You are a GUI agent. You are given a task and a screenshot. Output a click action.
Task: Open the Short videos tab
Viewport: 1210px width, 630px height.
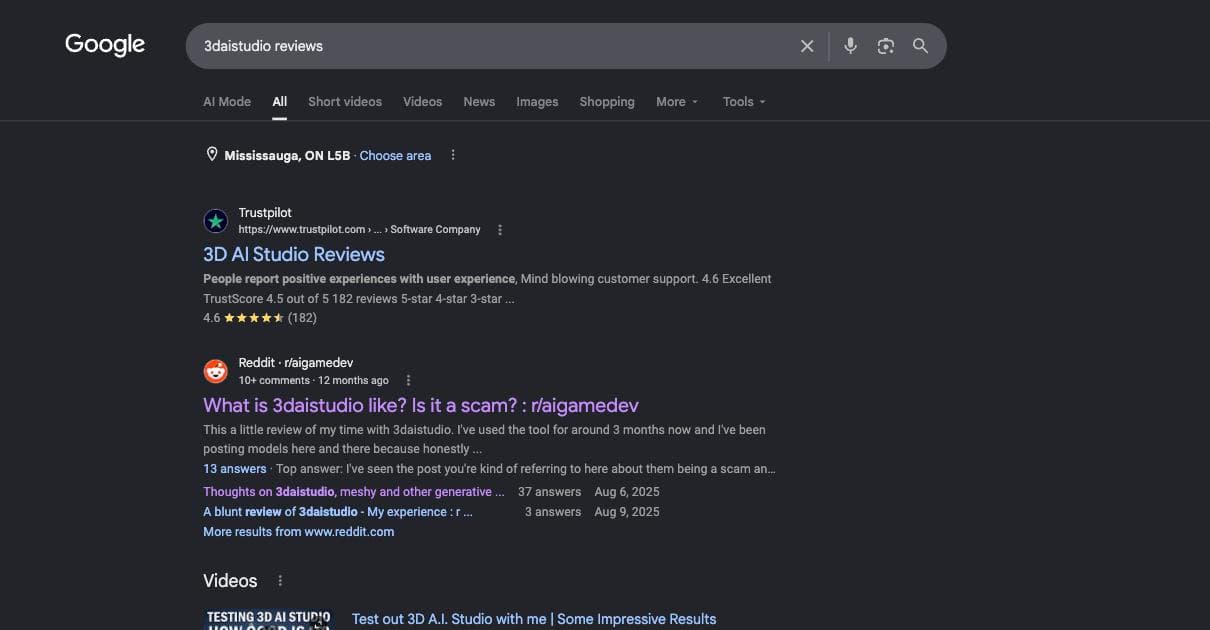pos(345,102)
